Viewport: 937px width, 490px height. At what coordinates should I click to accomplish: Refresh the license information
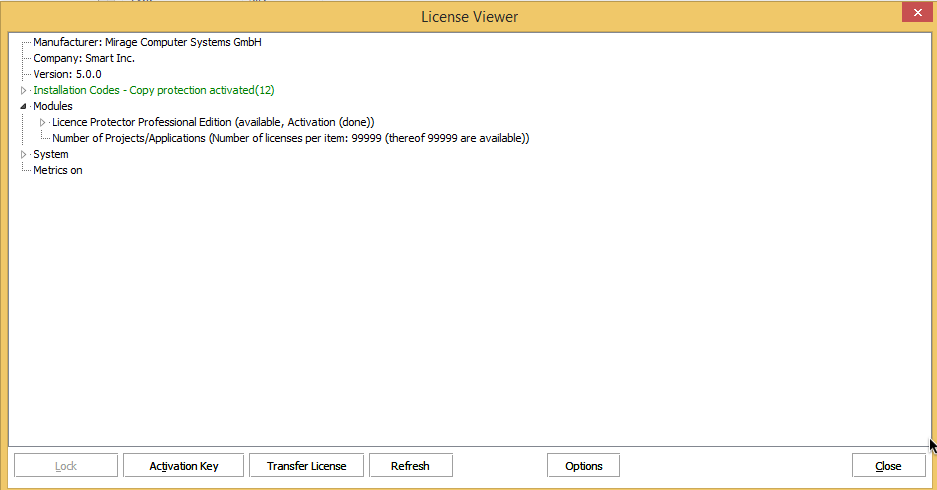coord(411,466)
